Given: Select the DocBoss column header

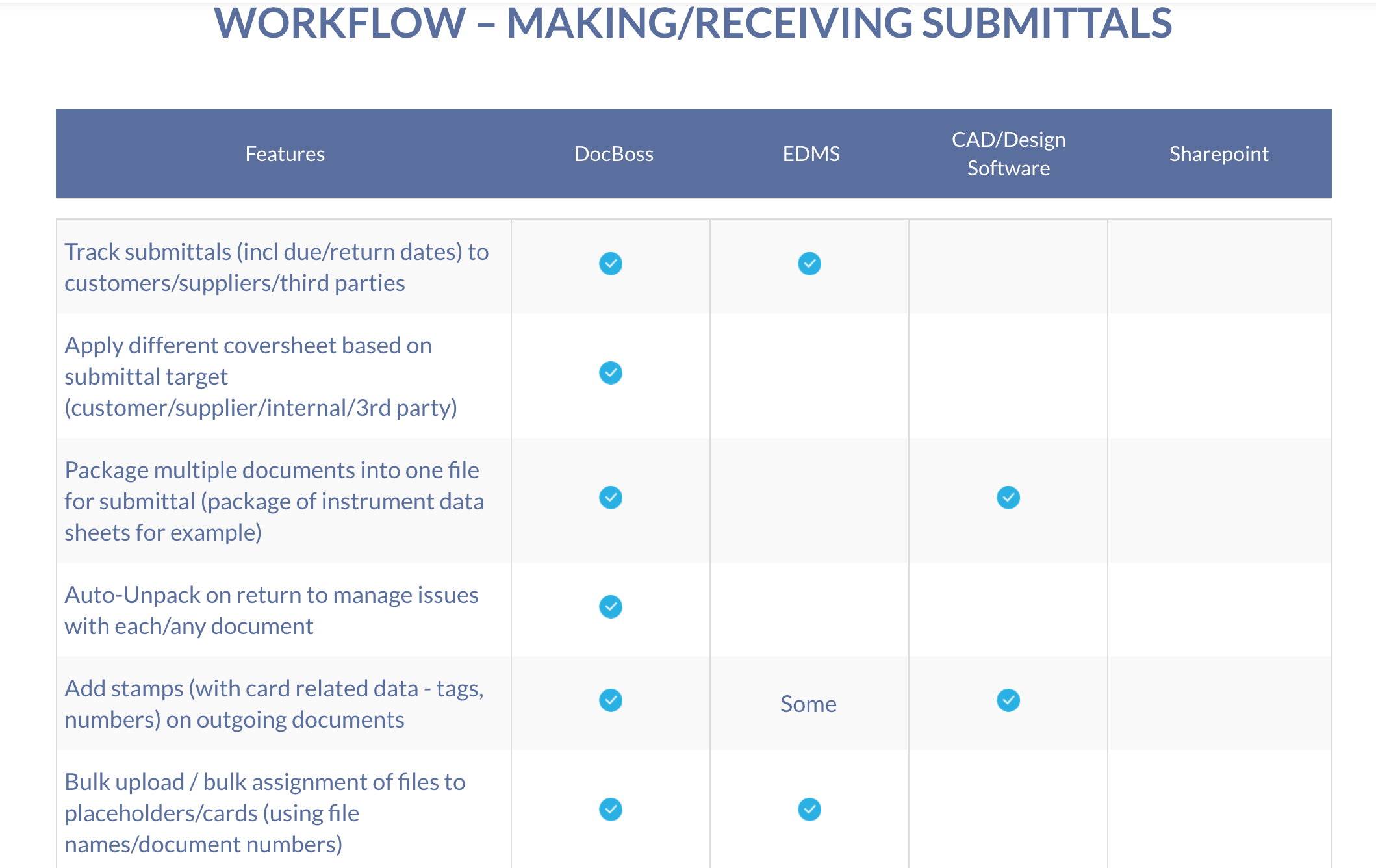Looking at the screenshot, I should (x=614, y=154).
